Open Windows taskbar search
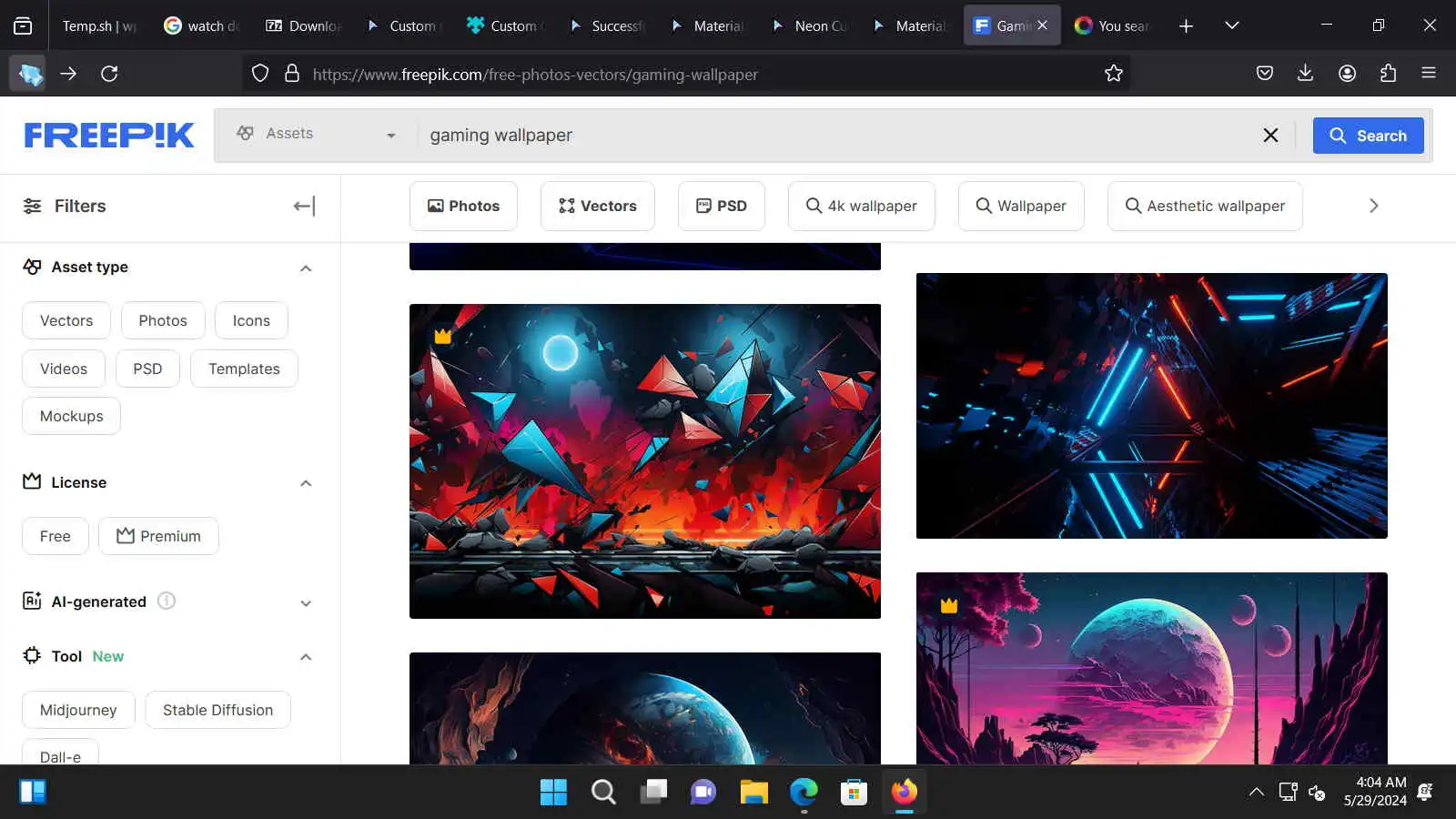 (603, 792)
